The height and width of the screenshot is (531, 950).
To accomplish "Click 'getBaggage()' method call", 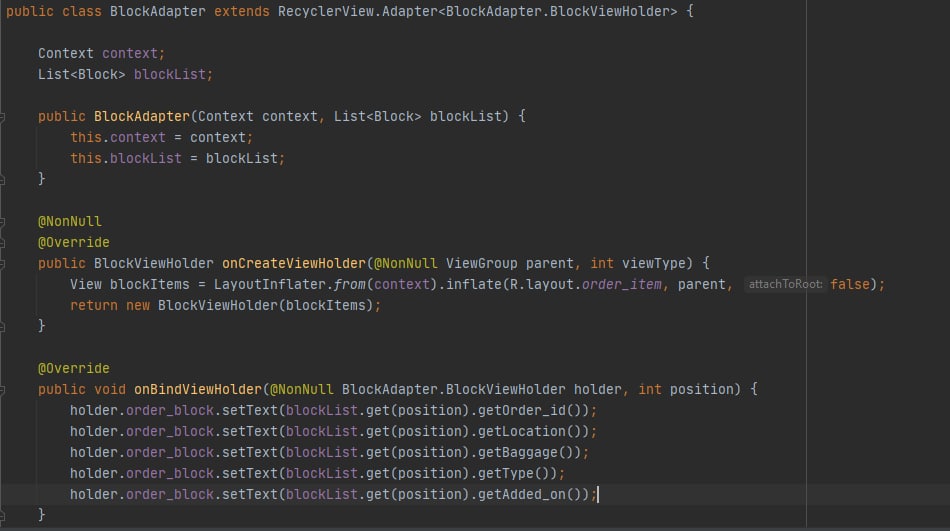I will click(525, 453).
